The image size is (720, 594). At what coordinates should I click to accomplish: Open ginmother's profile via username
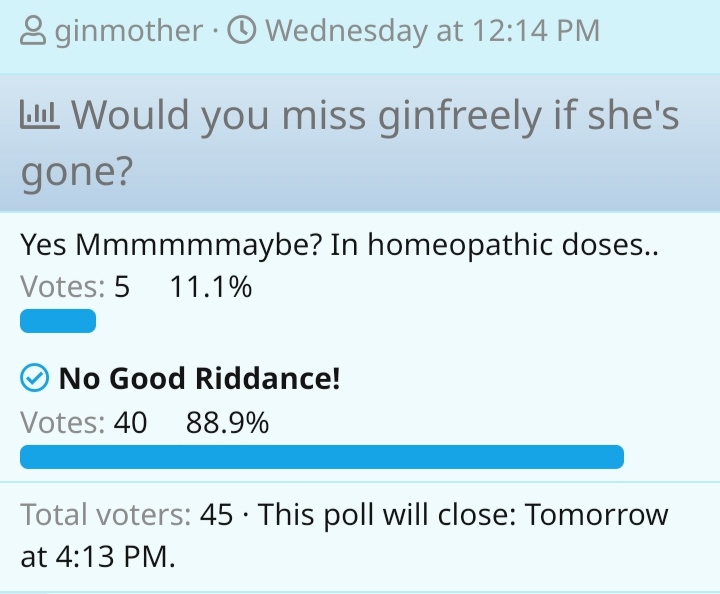[127, 31]
